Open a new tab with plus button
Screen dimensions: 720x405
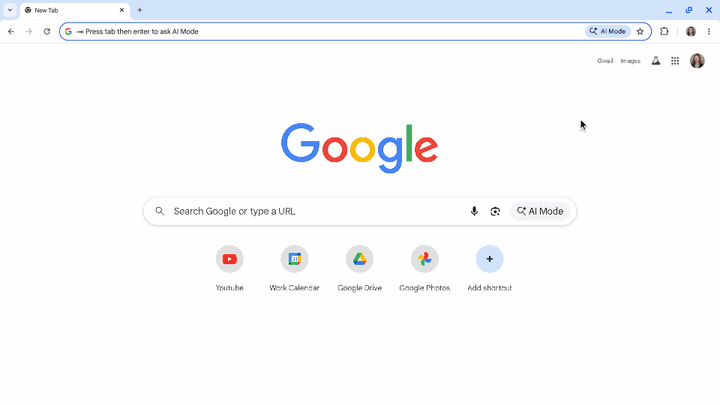[140, 10]
